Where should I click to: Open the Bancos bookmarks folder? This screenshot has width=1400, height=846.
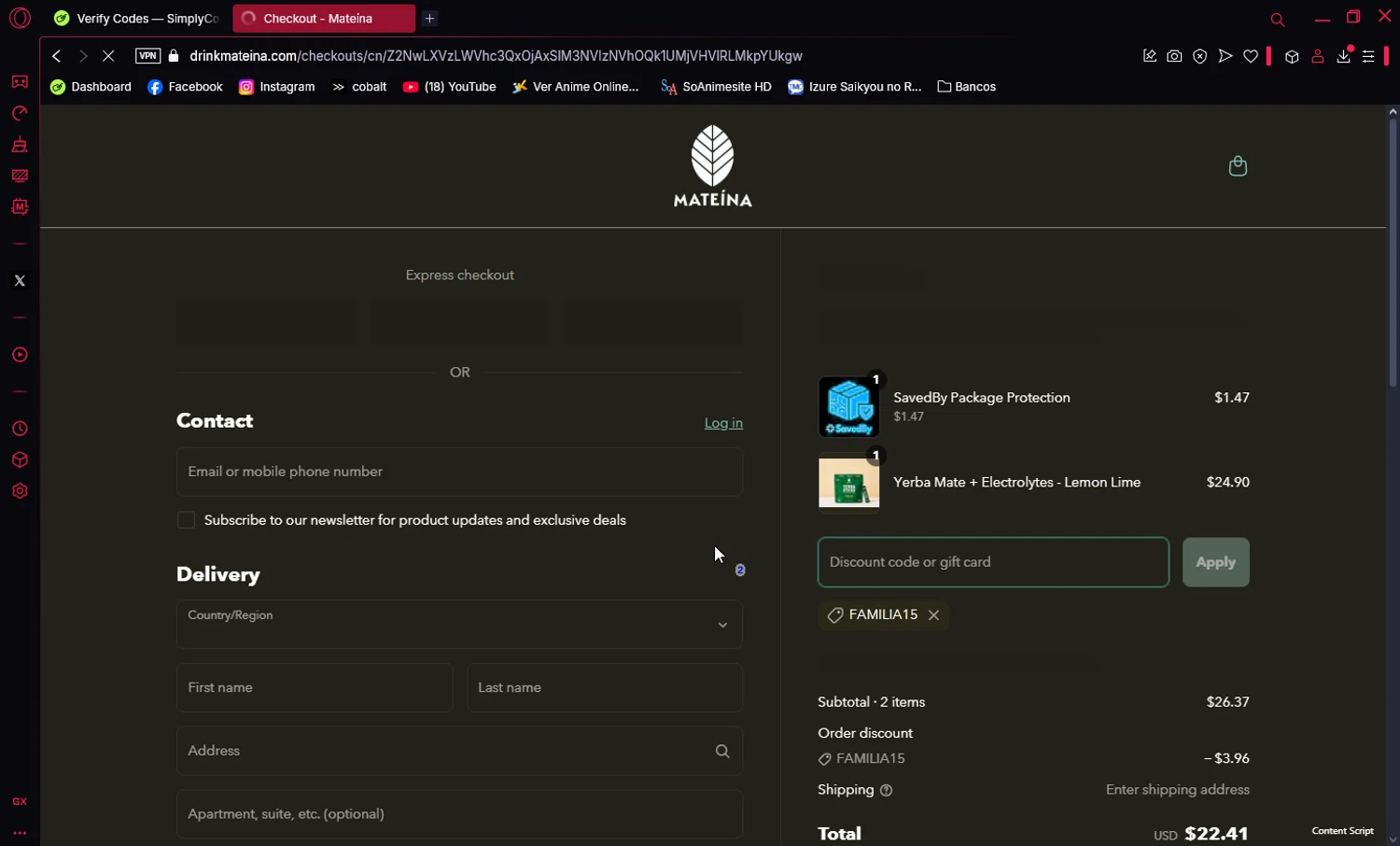[x=967, y=87]
